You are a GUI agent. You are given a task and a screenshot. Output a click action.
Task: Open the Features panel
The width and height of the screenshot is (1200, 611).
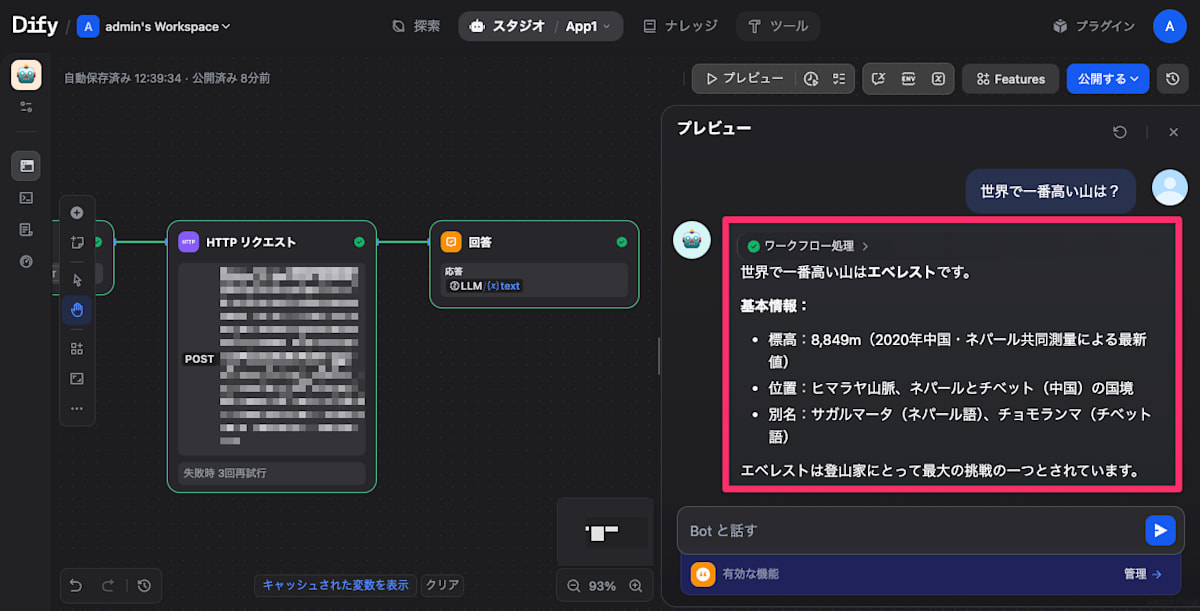tap(1010, 79)
